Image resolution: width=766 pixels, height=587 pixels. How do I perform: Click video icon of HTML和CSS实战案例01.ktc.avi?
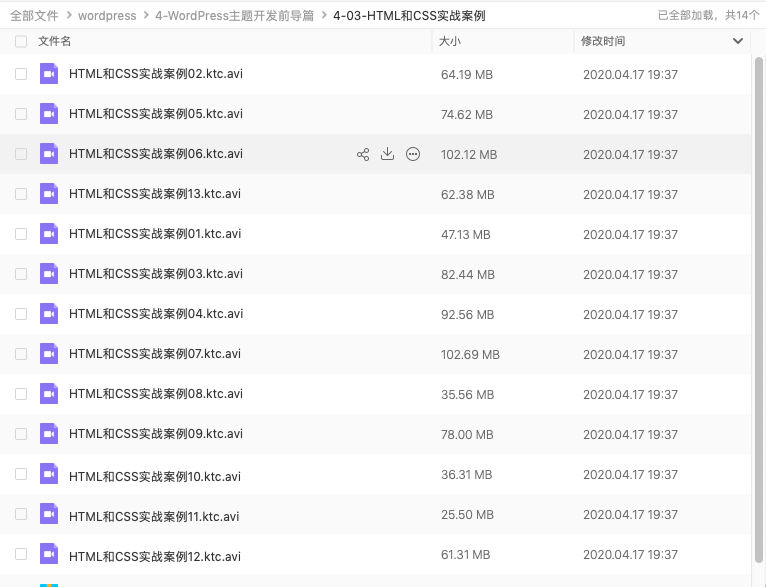click(x=49, y=234)
